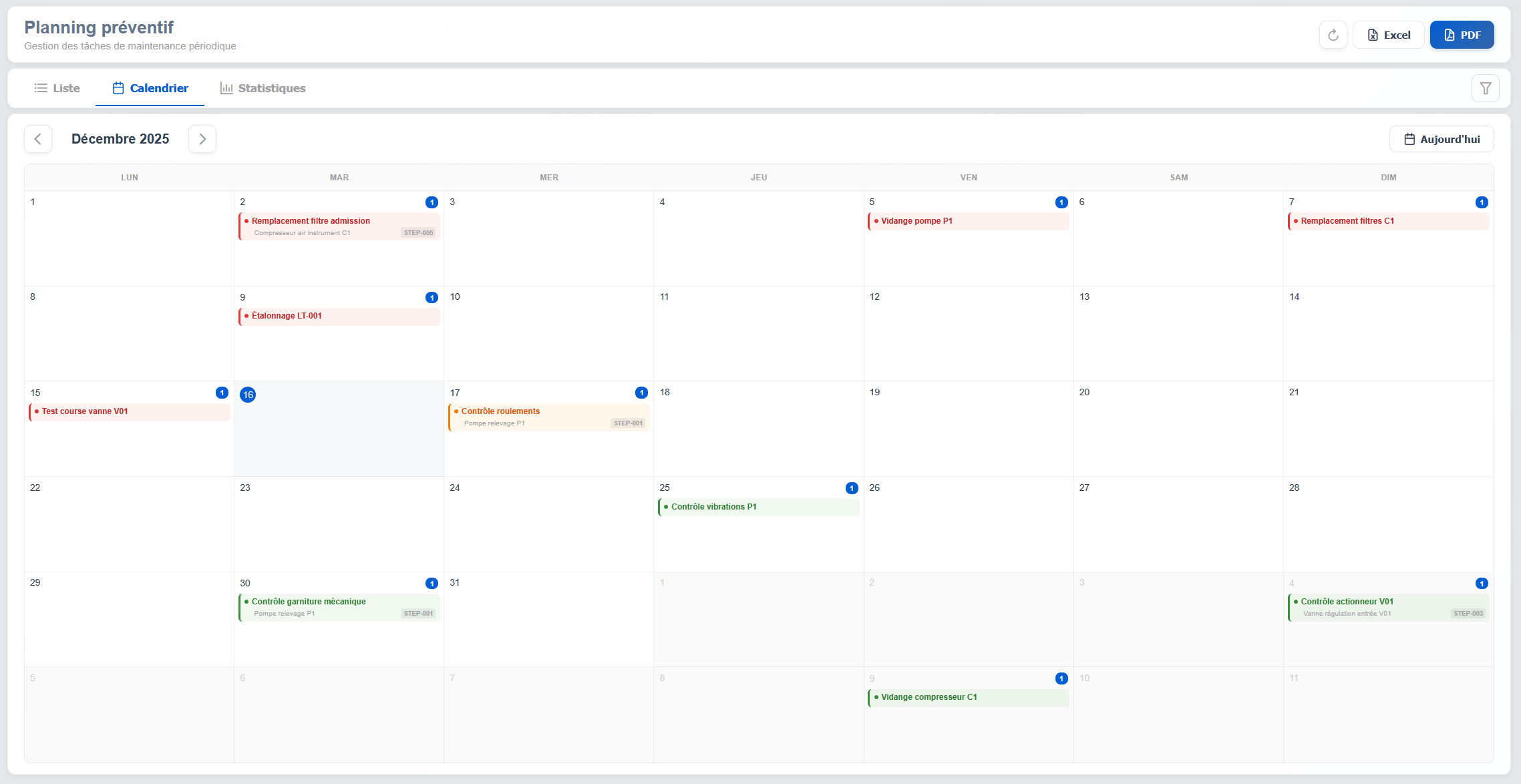1521x784 pixels.
Task: Select the Liste view icon
Action: point(41,87)
